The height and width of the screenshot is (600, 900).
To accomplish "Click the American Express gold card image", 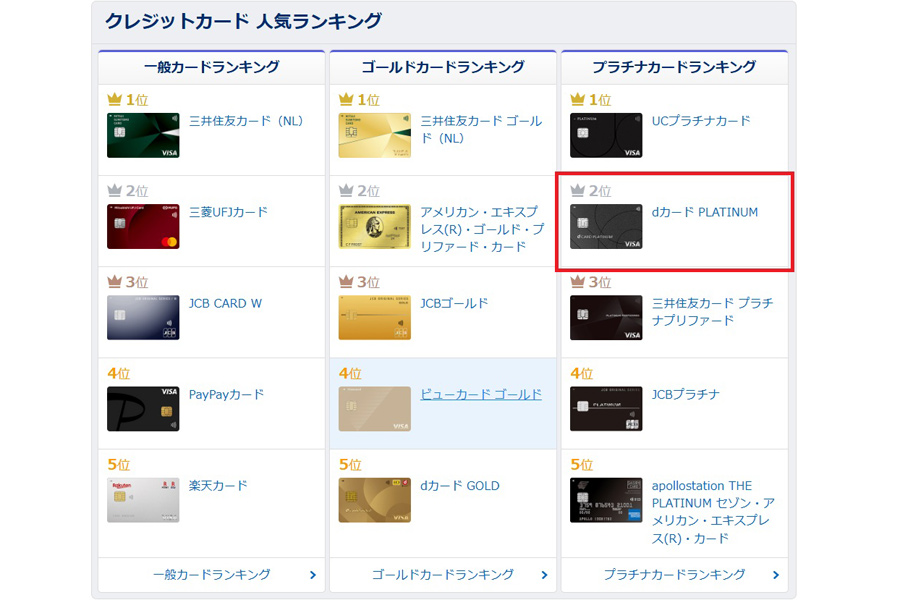I will coord(375,226).
